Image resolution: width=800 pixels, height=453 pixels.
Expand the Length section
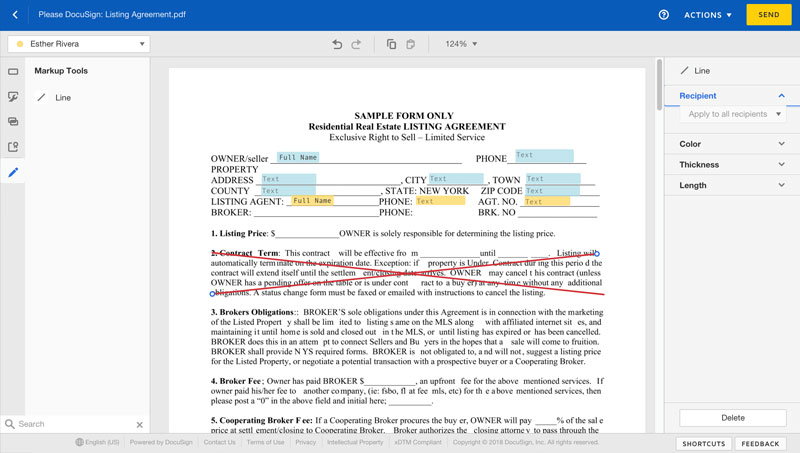(x=732, y=185)
